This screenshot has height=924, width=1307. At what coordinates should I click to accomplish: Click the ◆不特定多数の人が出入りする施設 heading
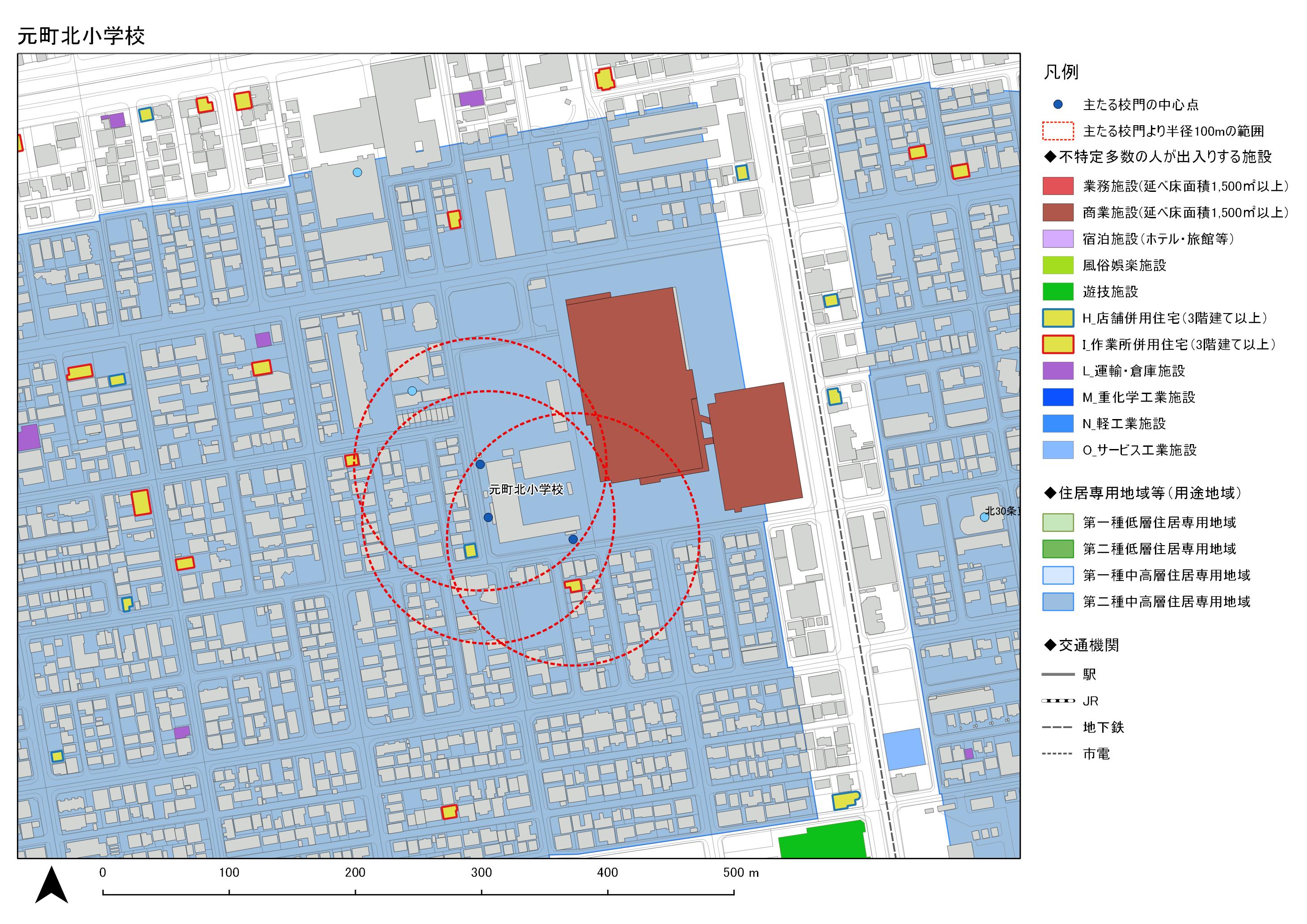click(1158, 157)
